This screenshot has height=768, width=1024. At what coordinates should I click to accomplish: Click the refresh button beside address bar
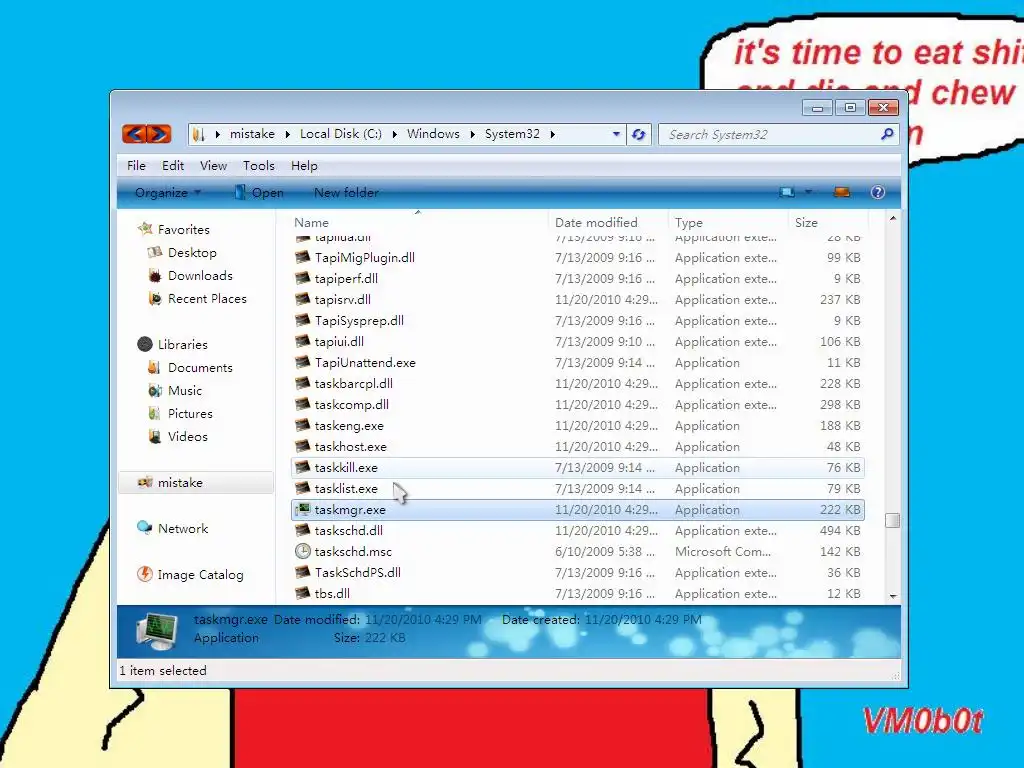[638, 135]
